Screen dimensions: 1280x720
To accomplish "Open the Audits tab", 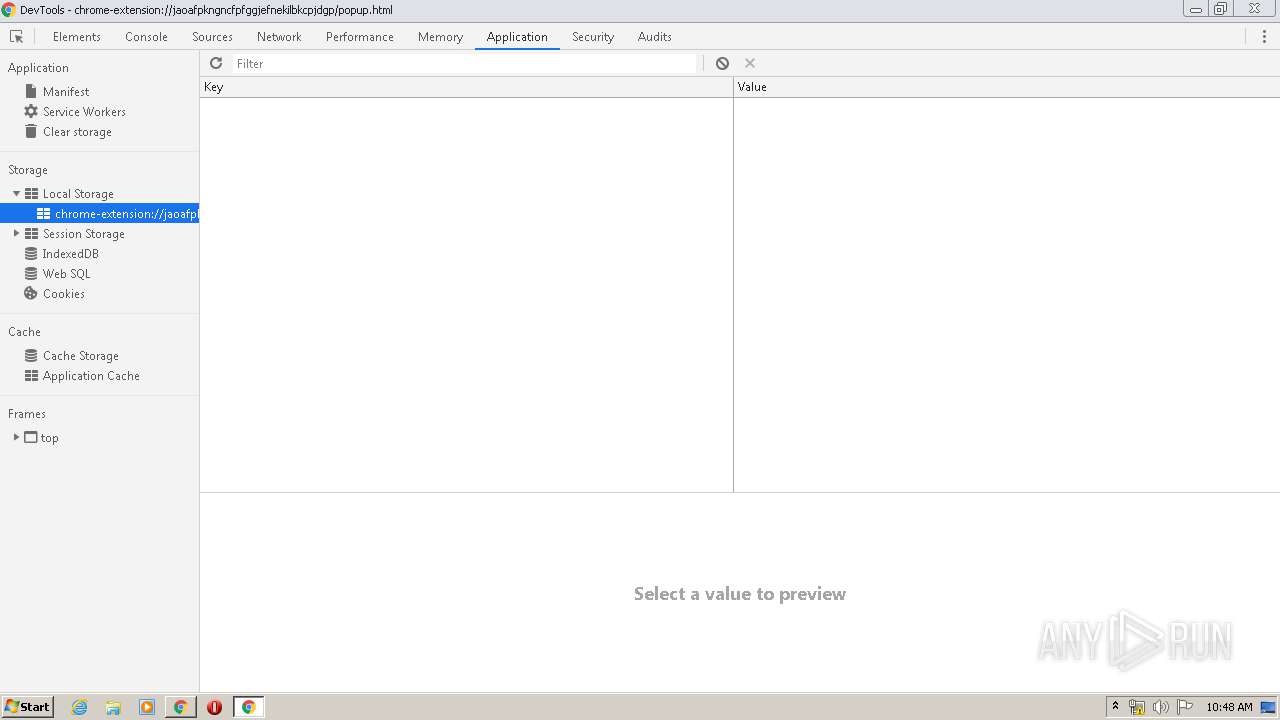I will pos(655,36).
